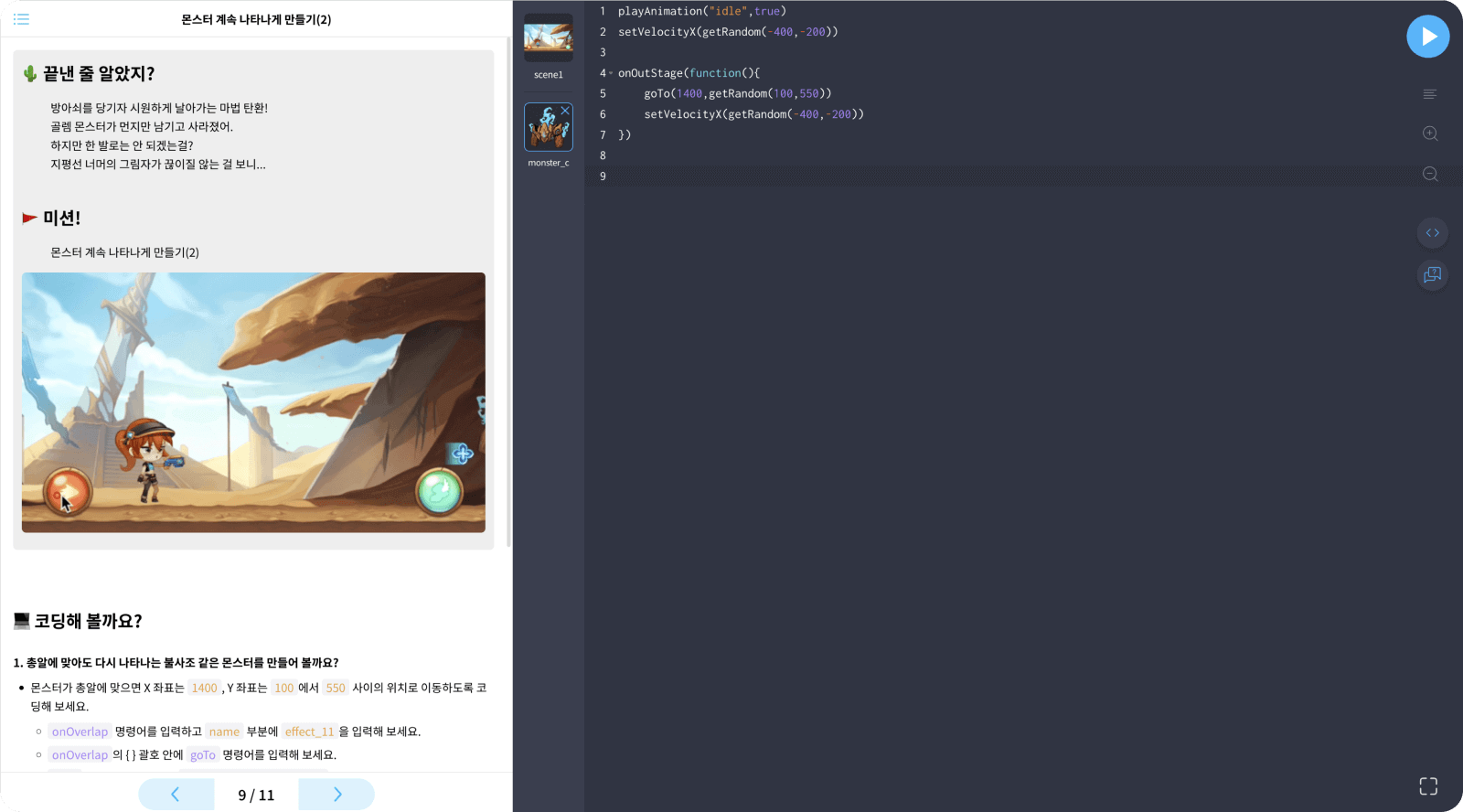Collapse the onOutStage function fold arrow
Viewport: 1463px width, 812px height.
[x=611, y=73]
